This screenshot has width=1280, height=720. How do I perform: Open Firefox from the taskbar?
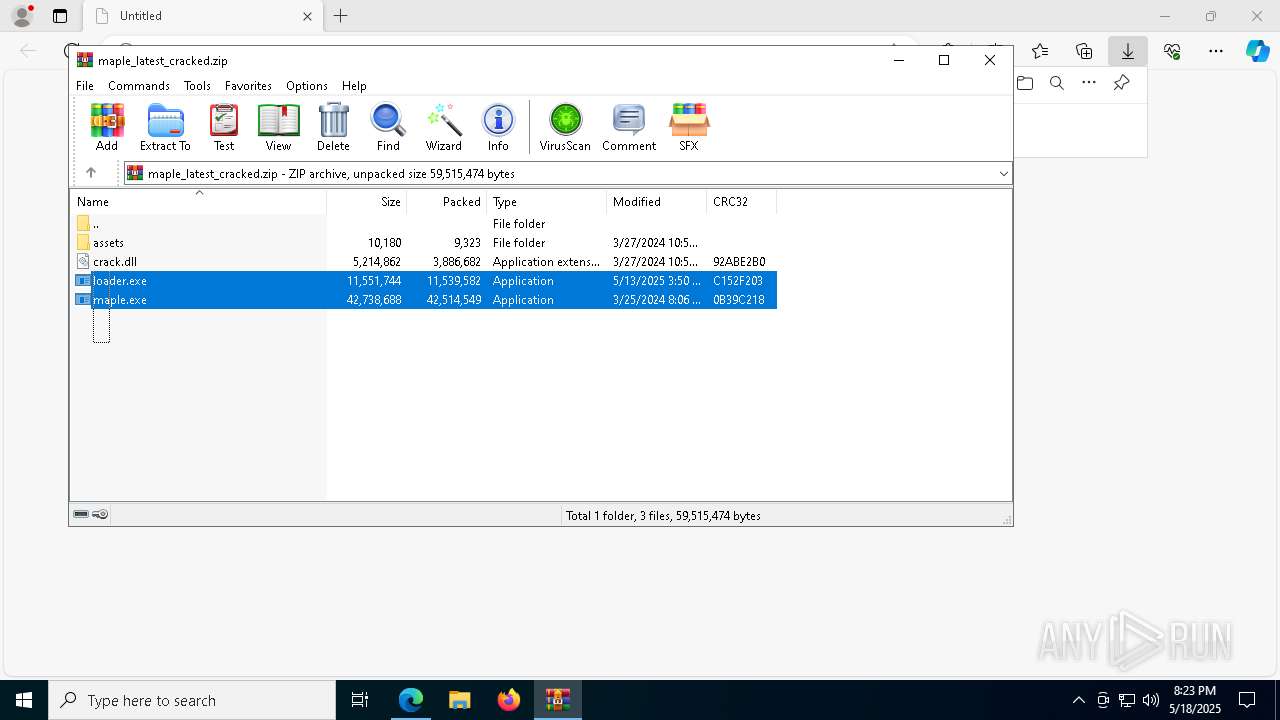(x=508, y=700)
